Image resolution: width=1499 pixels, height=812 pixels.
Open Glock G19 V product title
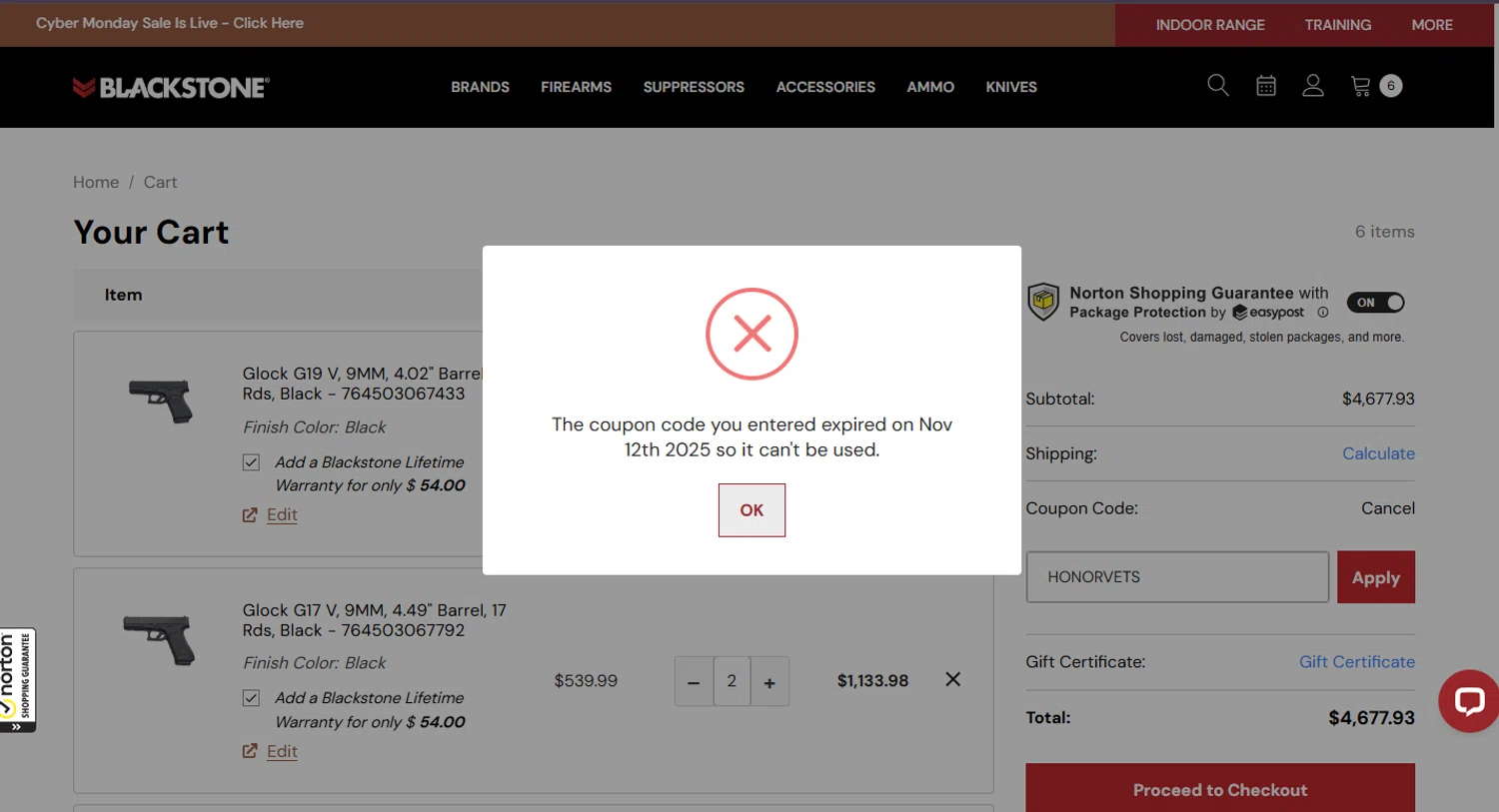[362, 384]
